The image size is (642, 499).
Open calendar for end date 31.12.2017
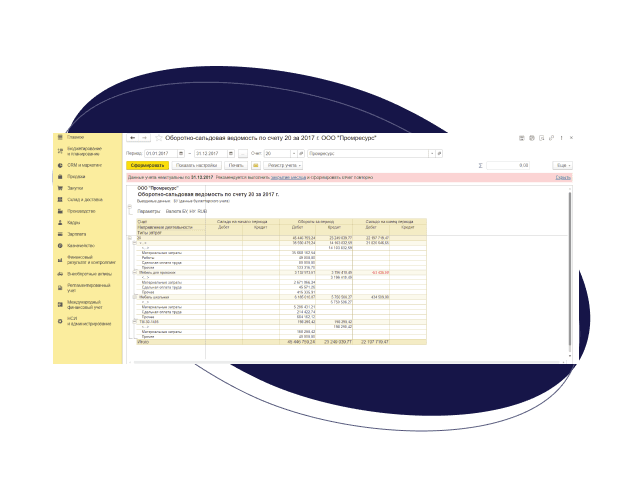231,153
